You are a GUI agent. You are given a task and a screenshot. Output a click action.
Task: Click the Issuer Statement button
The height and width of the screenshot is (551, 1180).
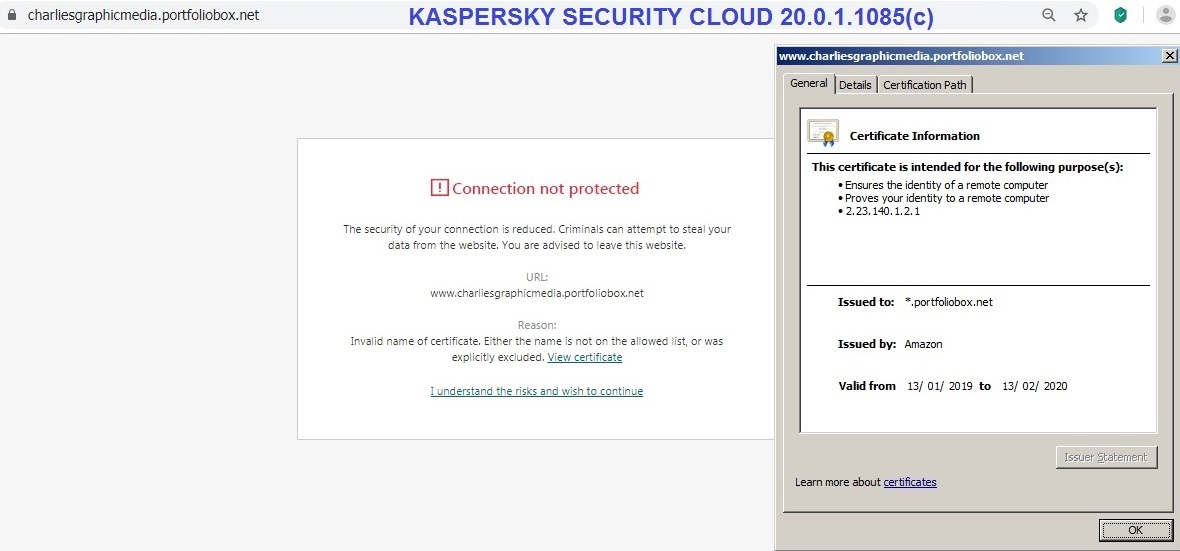tap(1106, 457)
